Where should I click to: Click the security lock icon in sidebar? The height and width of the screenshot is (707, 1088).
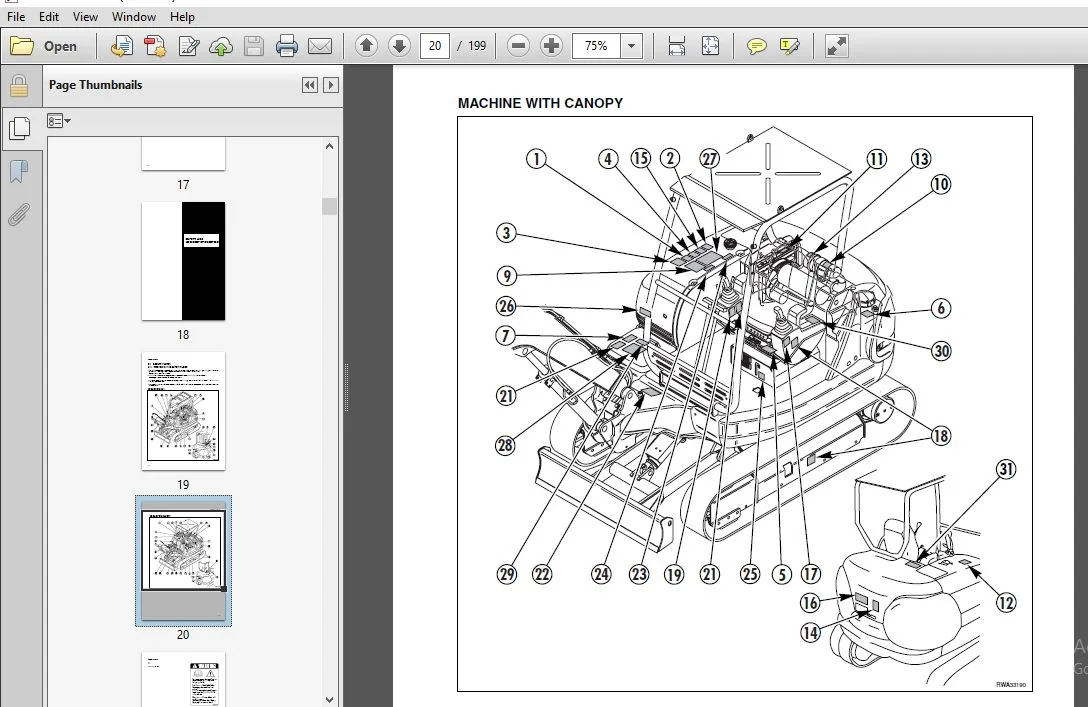point(19,86)
